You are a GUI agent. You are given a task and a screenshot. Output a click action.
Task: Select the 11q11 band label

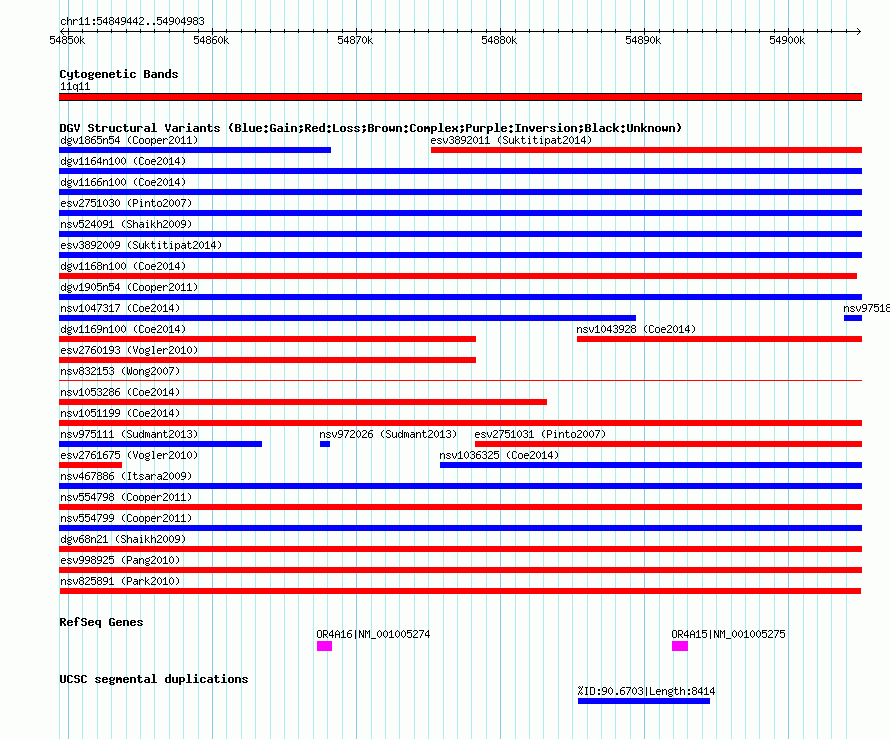(75, 86)
